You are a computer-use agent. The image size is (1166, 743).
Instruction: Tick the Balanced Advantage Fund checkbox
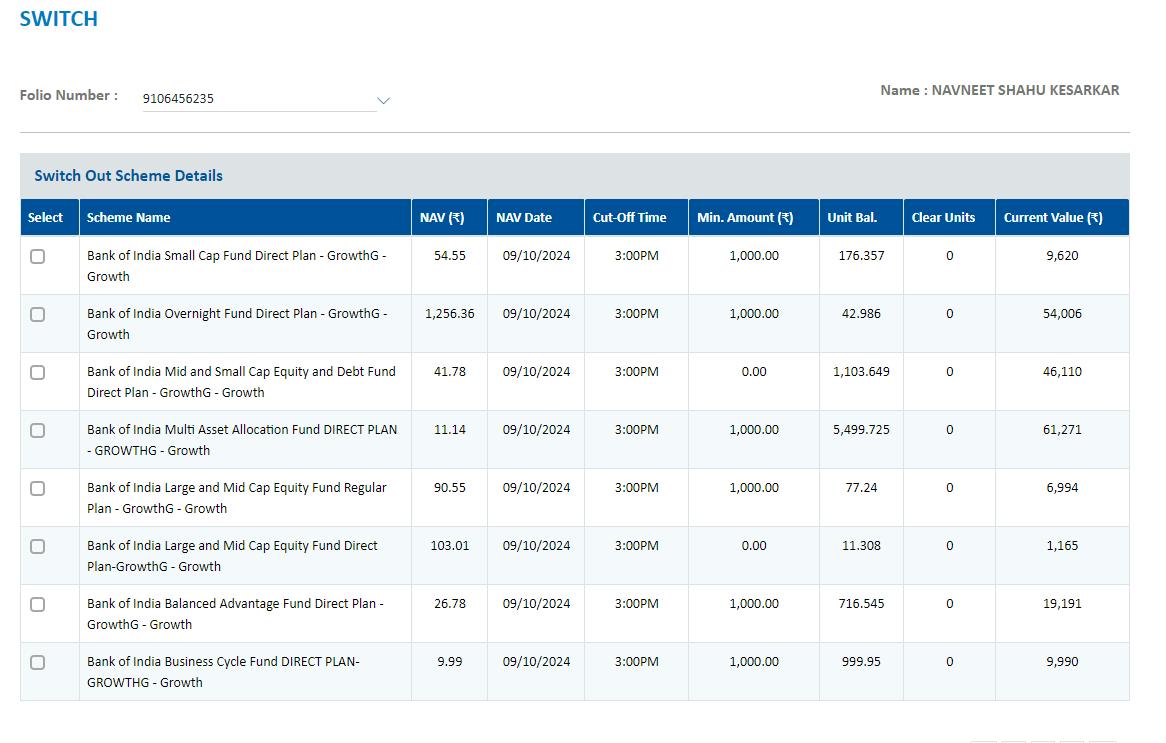(37, 605)
